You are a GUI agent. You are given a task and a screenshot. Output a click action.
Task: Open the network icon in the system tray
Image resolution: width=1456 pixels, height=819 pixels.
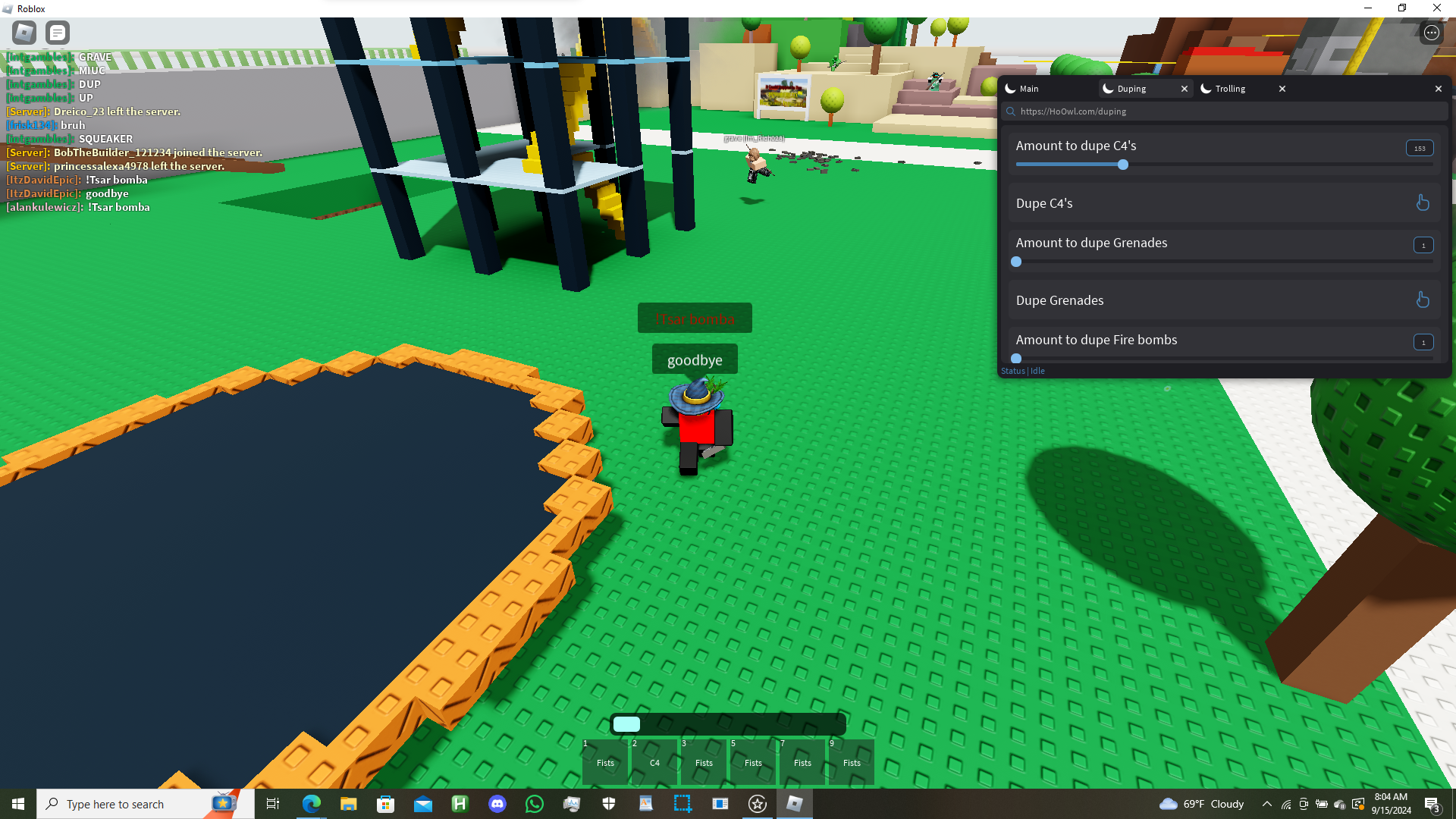(1286, 804)
